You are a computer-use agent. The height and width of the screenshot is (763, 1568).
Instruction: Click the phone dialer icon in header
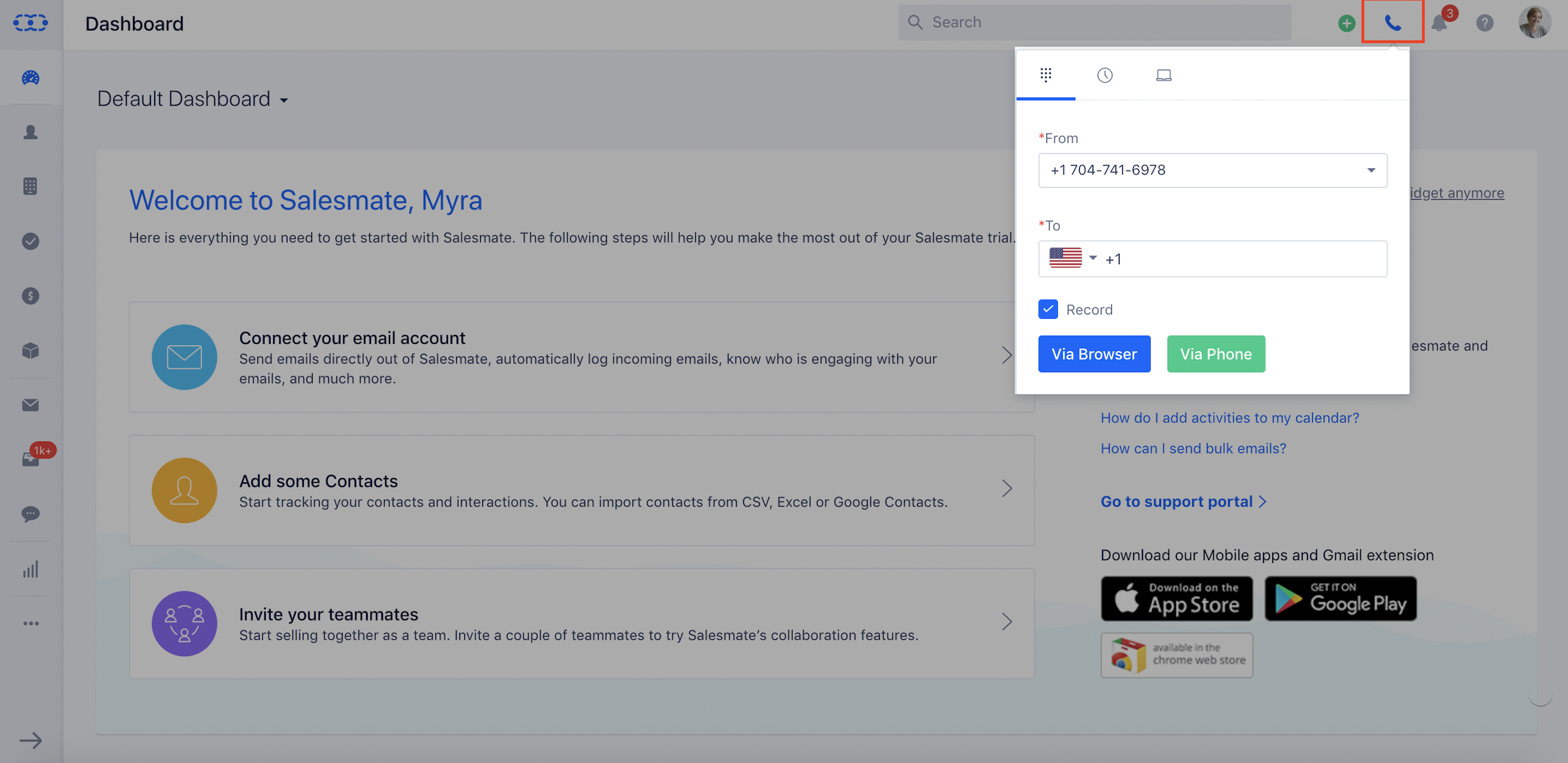coord(1393,23)
